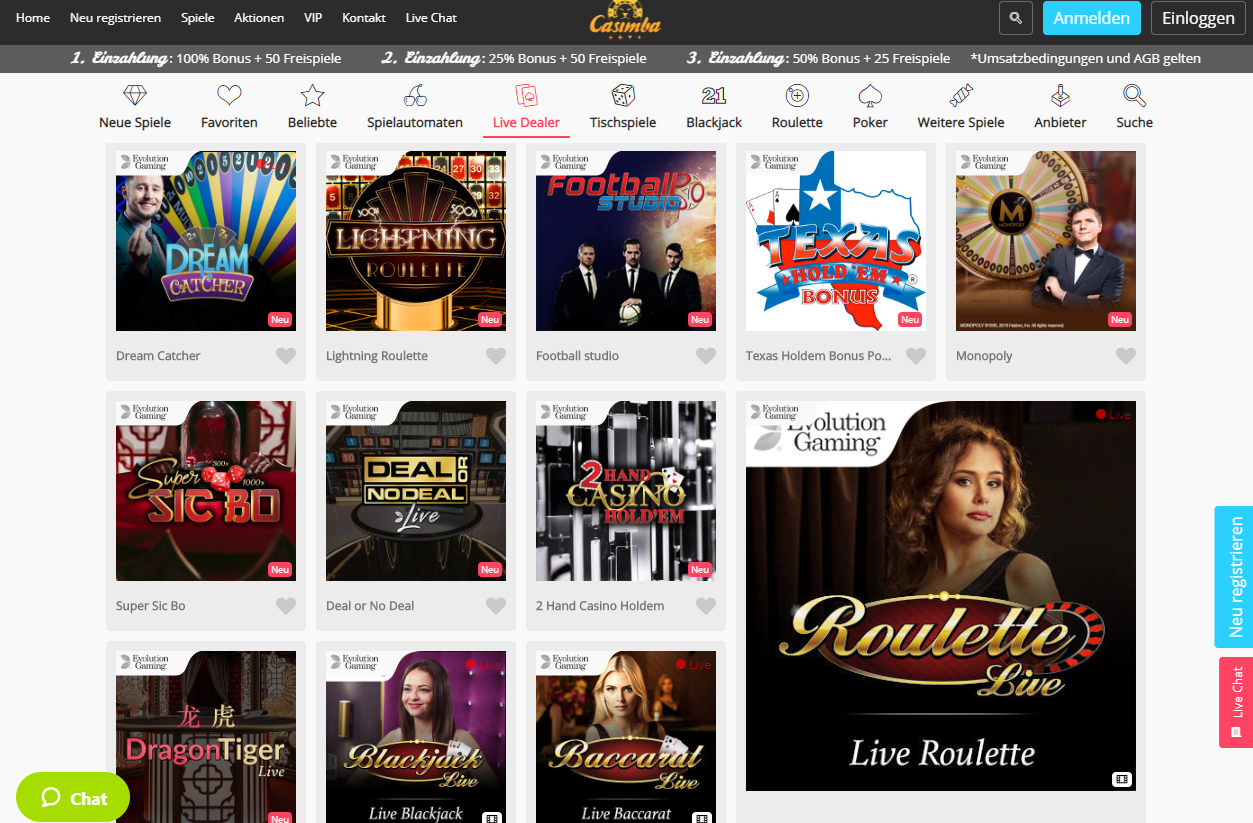
Task: Click the search button in the header
Action: 1016,18
